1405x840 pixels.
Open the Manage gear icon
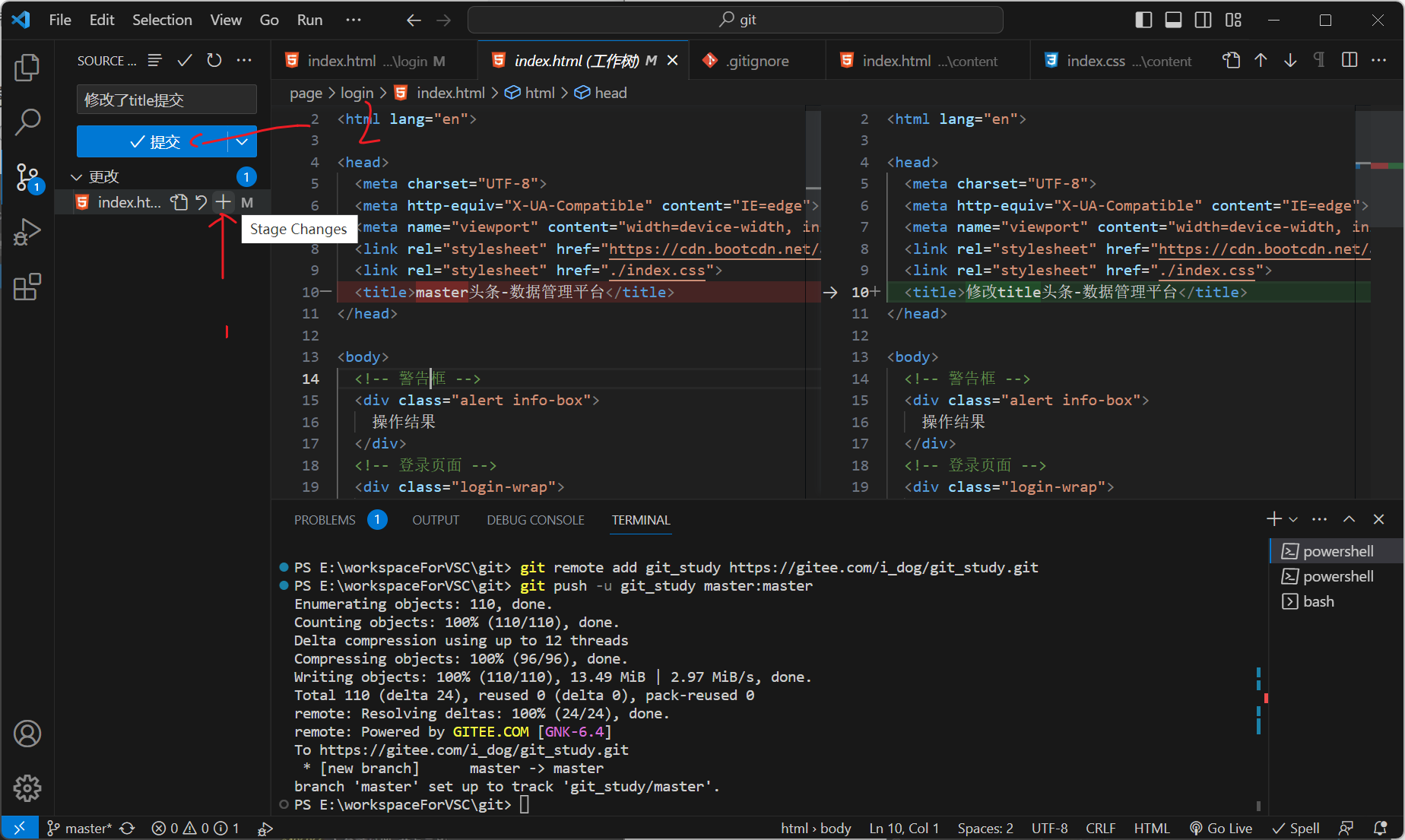[x=27, y=788]
